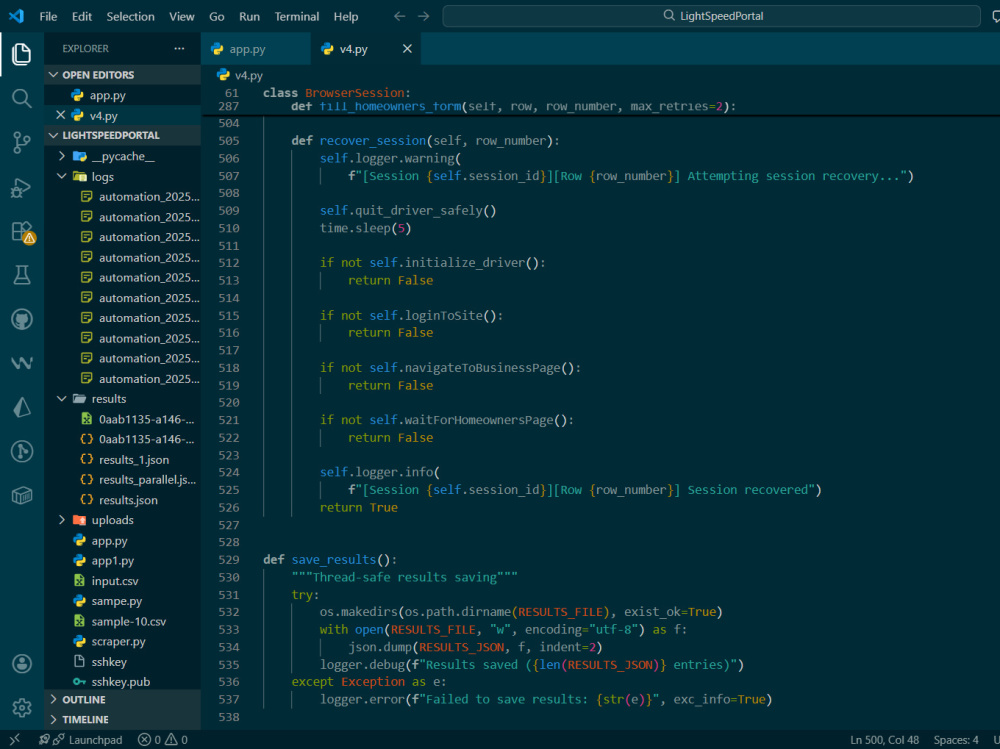
Task: Click save_results function name on line 529
Action: (334, 560)
